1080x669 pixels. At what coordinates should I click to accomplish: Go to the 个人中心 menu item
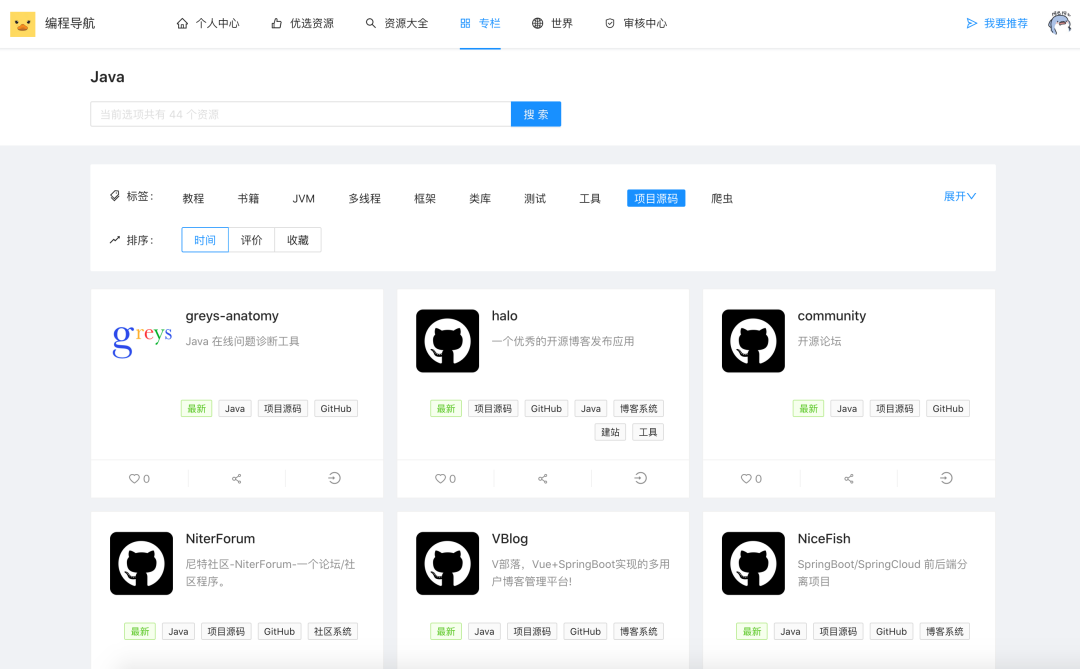pos(208,23)
